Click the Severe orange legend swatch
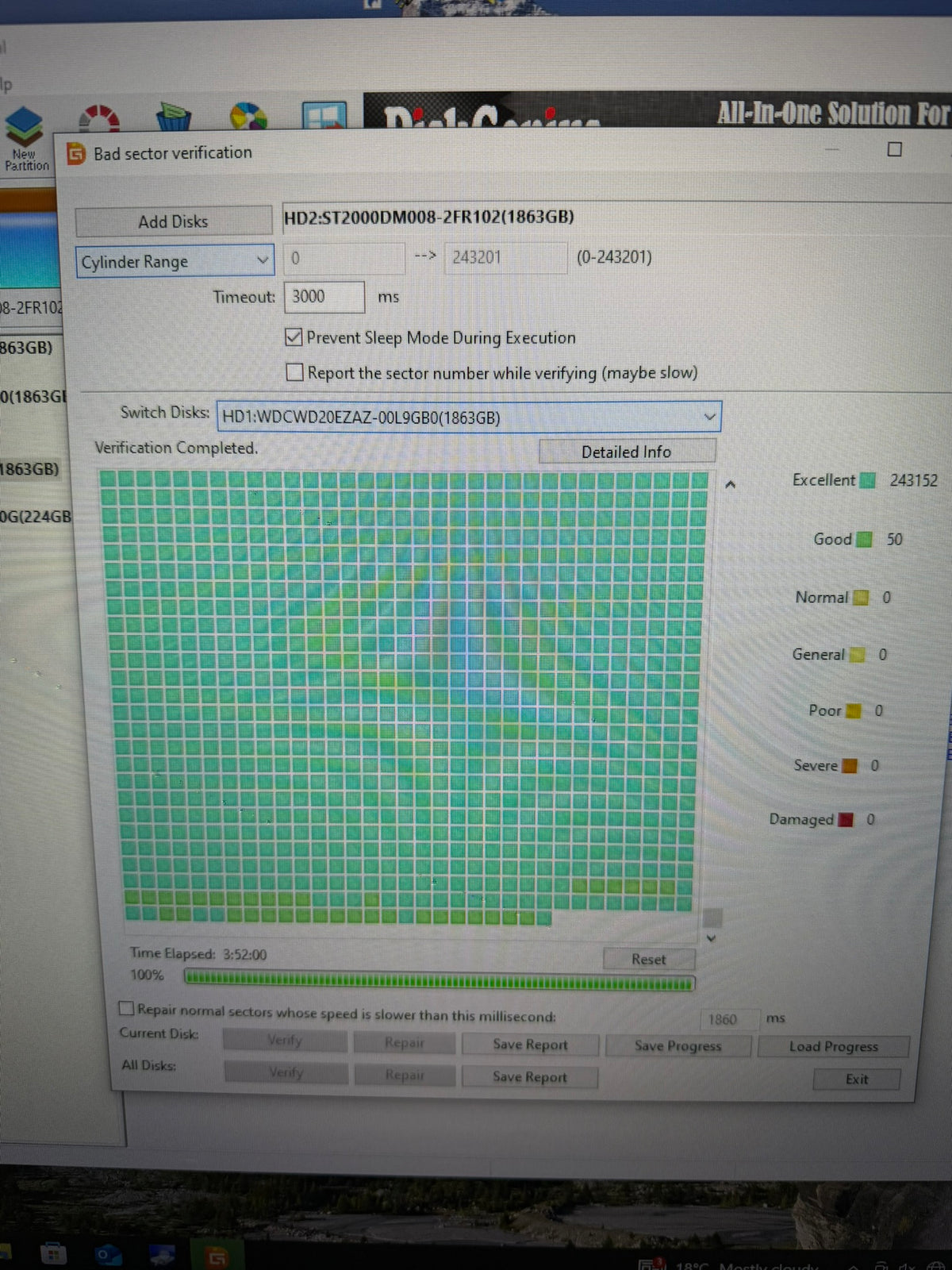 tap(850, 766)
